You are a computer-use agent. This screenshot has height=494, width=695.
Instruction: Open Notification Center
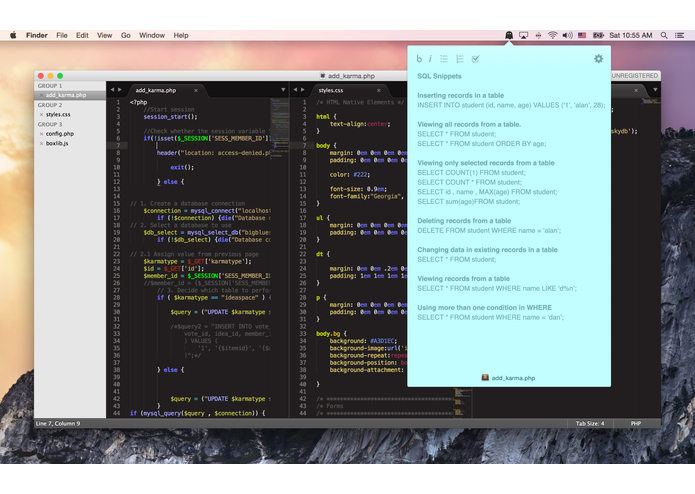click(x=679, y=35)
